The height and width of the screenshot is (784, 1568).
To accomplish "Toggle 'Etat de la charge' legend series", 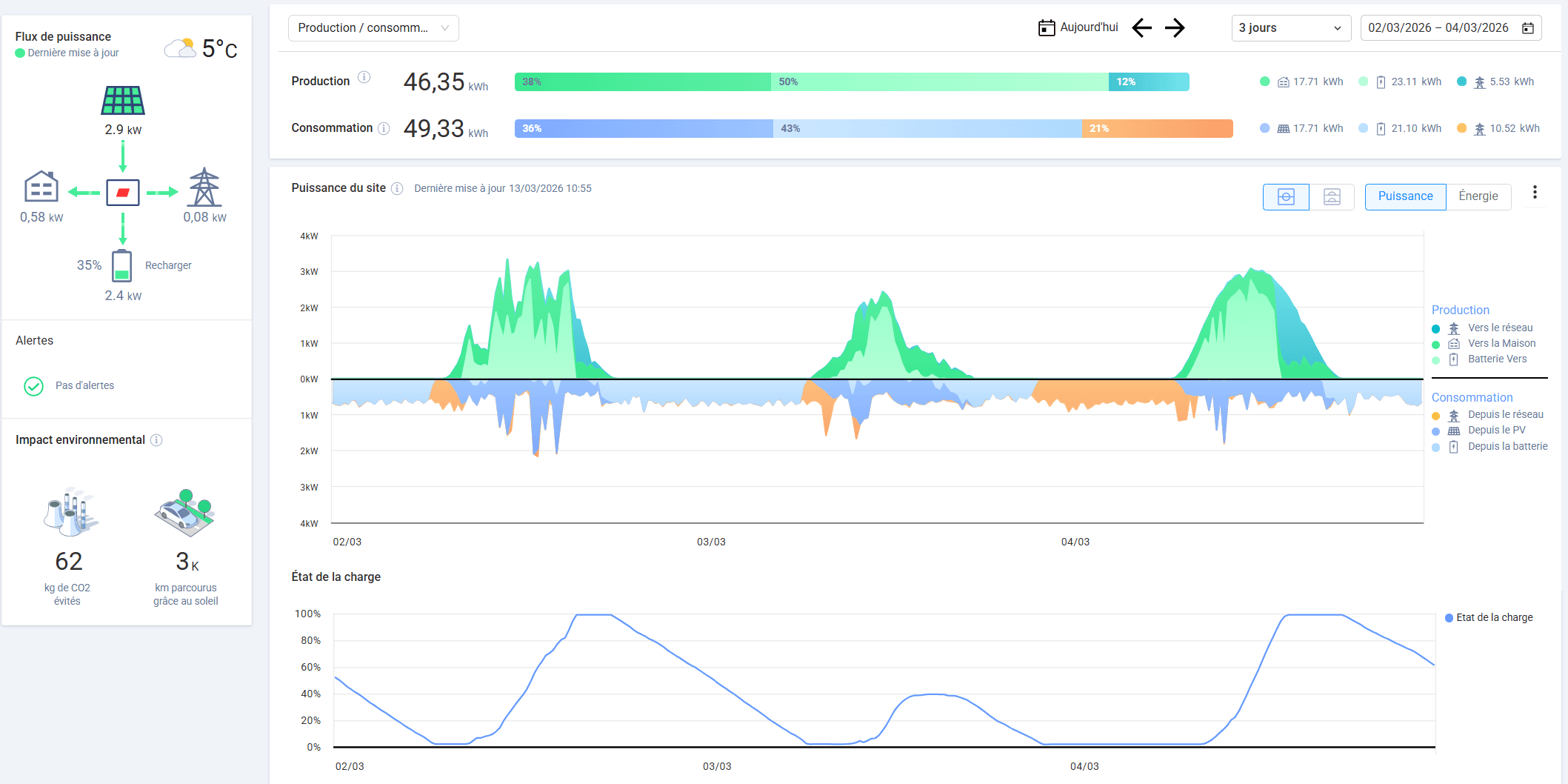I will pos(1493,617).
